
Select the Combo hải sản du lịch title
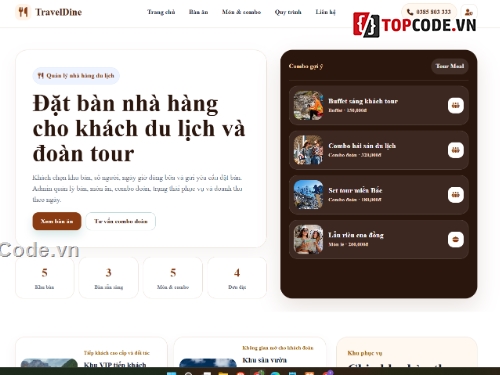pos(362,146)
